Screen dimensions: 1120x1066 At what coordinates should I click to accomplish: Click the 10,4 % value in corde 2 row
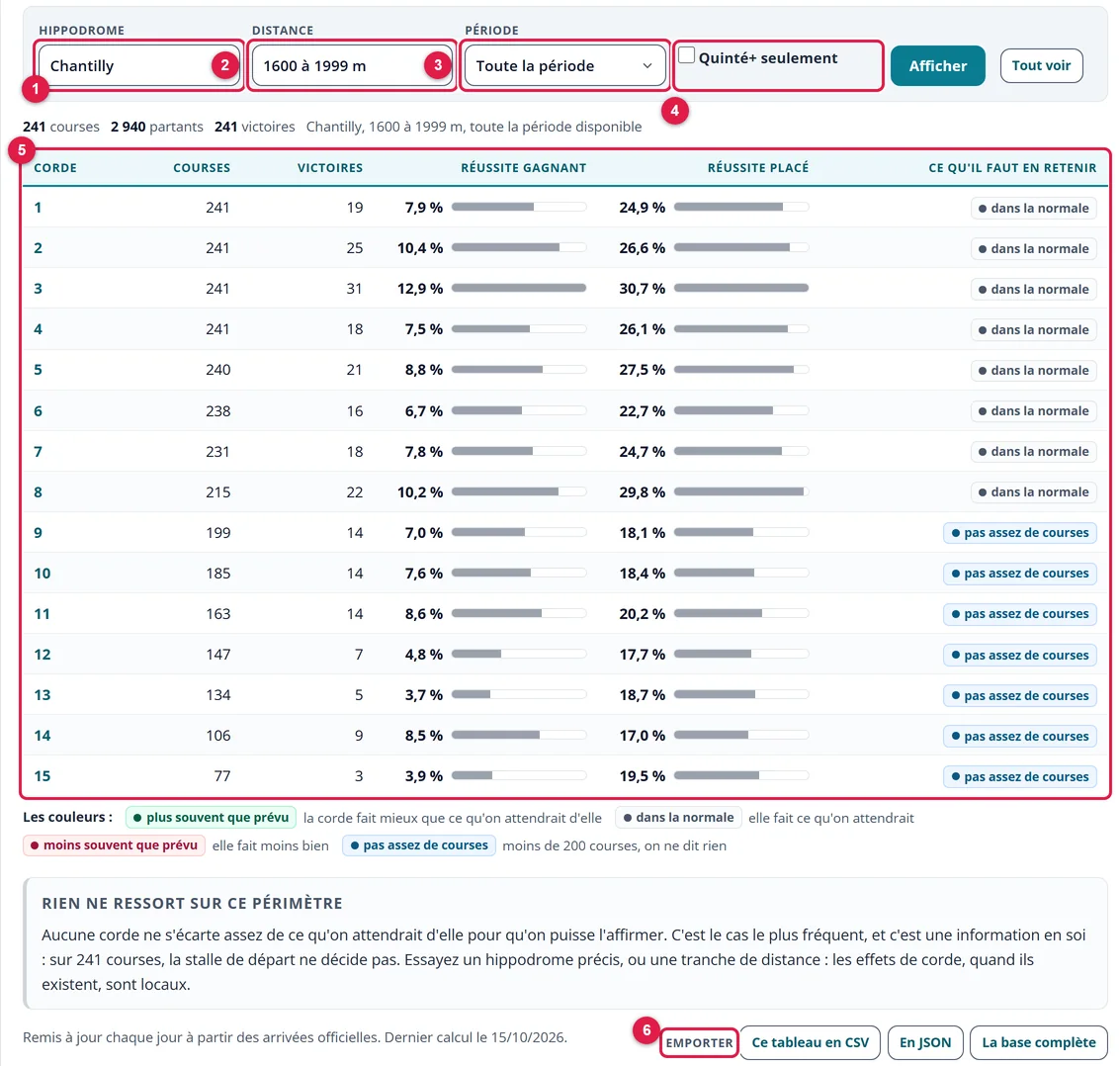420,248
